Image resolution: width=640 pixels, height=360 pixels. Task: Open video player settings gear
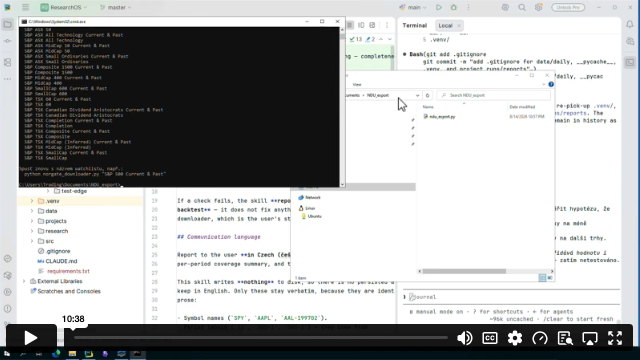pos(515,338)
